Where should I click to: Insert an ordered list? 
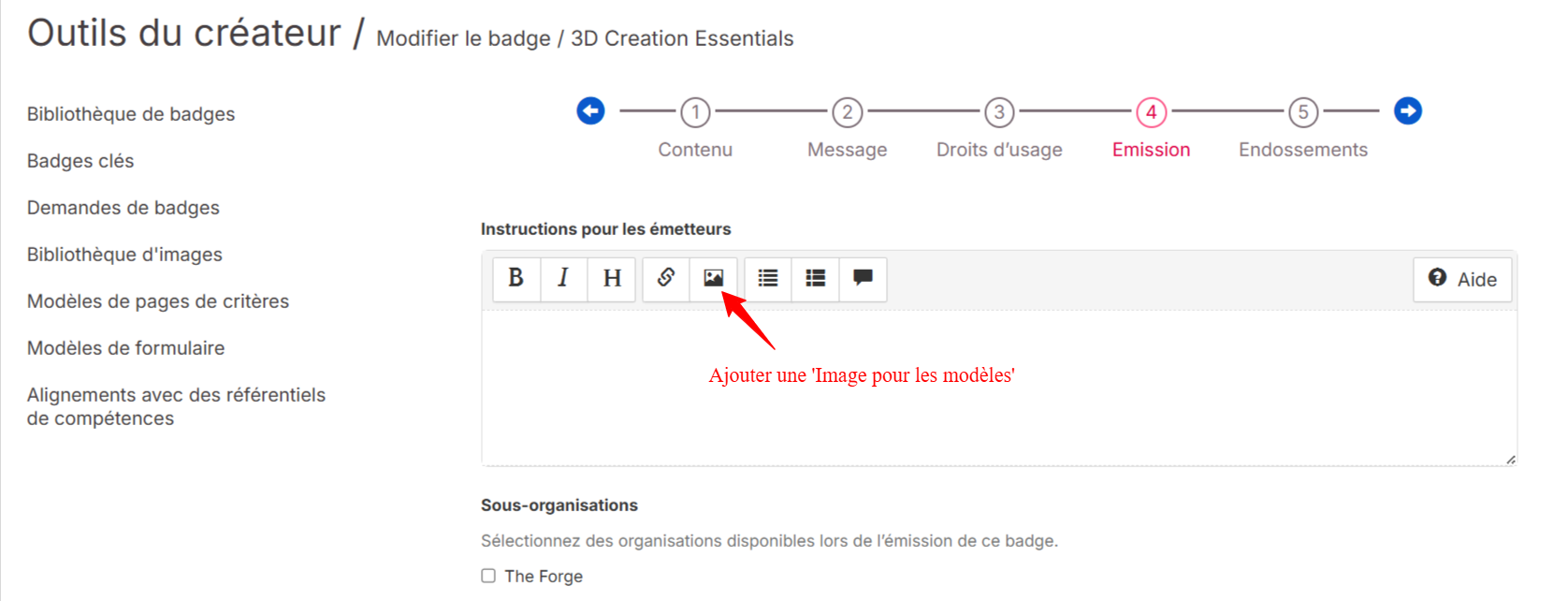click(816, 278)
